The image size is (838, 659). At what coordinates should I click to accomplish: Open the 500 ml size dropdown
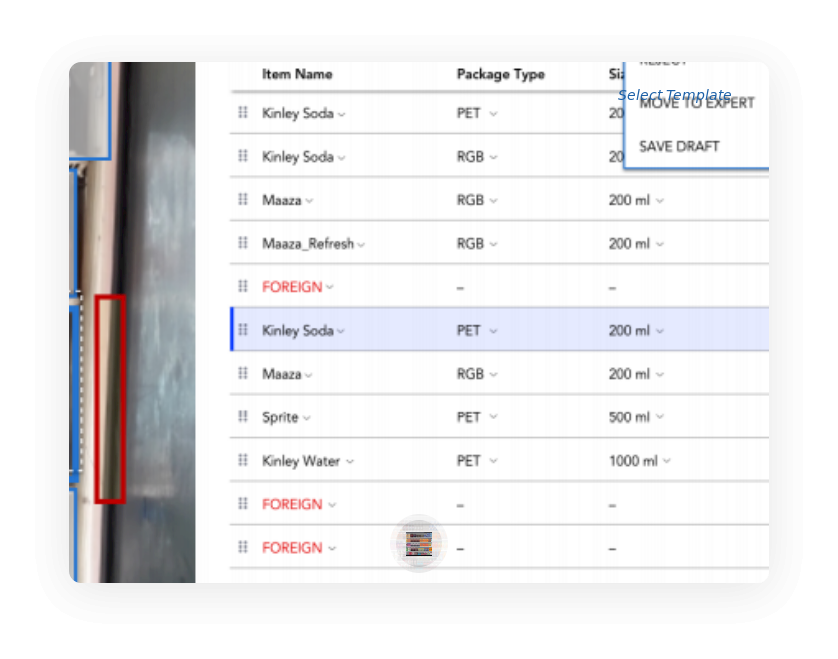coord(659,416)
